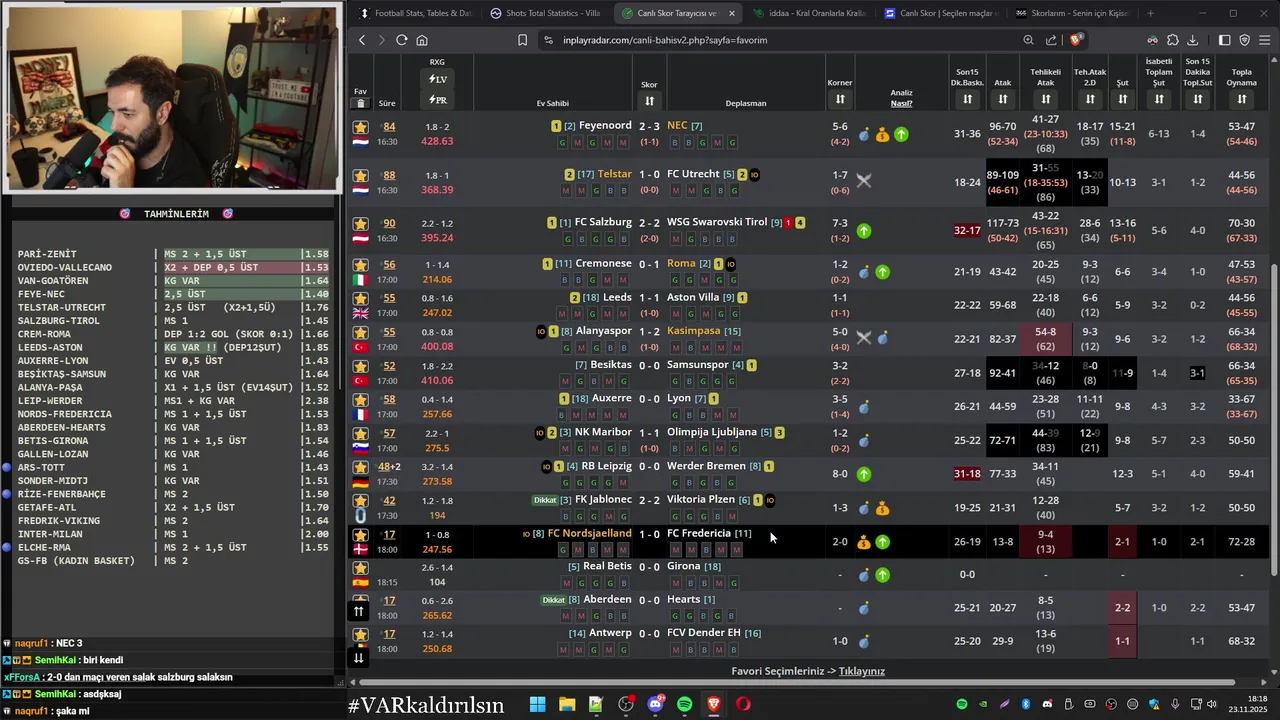The height and width of the screenshot is (720, 1280).
Task: Sort by Son15 Dk.Baskı column arrows
Action: pos(967,99)
